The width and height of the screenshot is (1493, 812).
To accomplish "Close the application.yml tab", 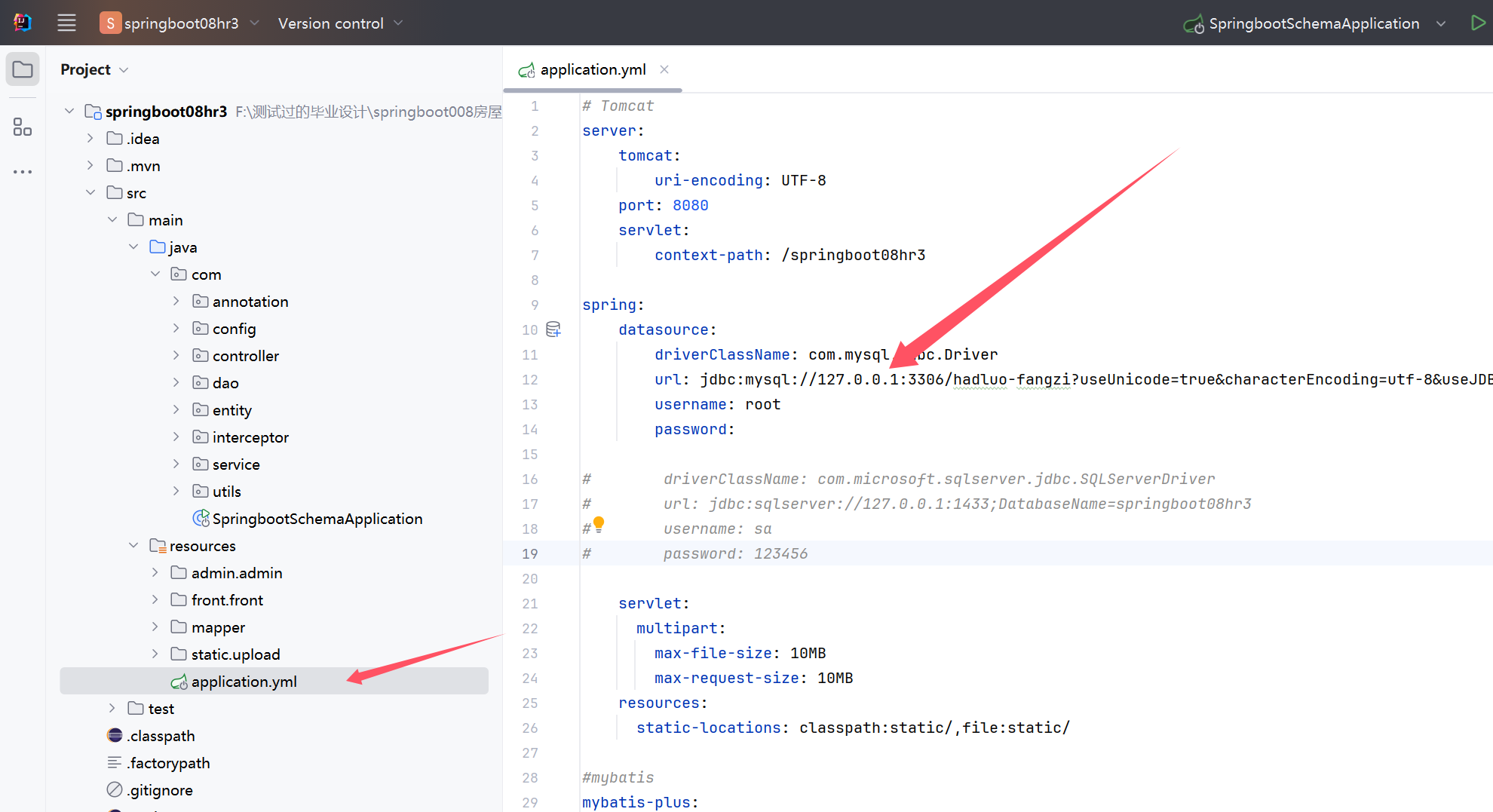I will pyautogui.click(x=664, y=69).
